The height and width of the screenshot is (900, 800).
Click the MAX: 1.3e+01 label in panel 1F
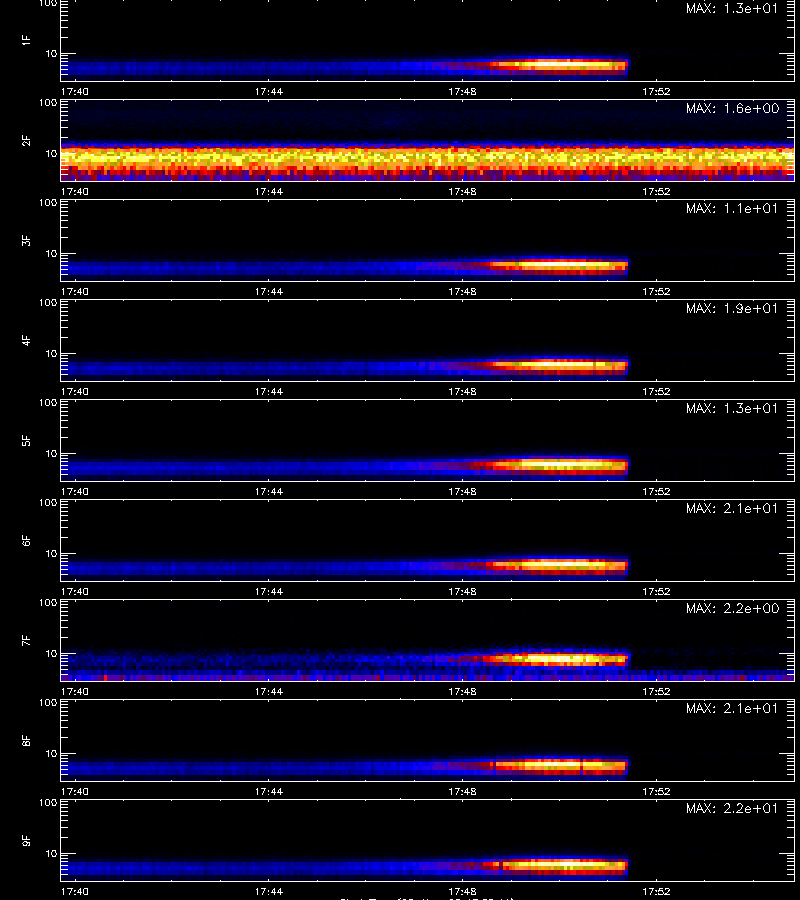732,9
